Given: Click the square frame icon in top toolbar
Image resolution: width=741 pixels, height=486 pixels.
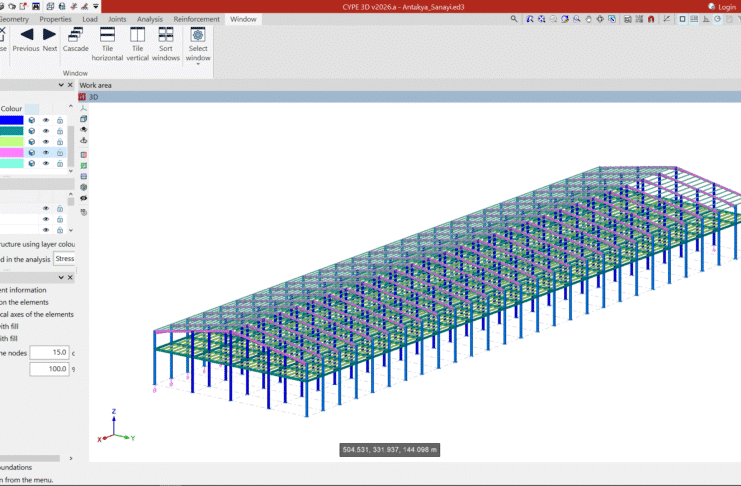Looking at the screenshot, I should (682, 19).
